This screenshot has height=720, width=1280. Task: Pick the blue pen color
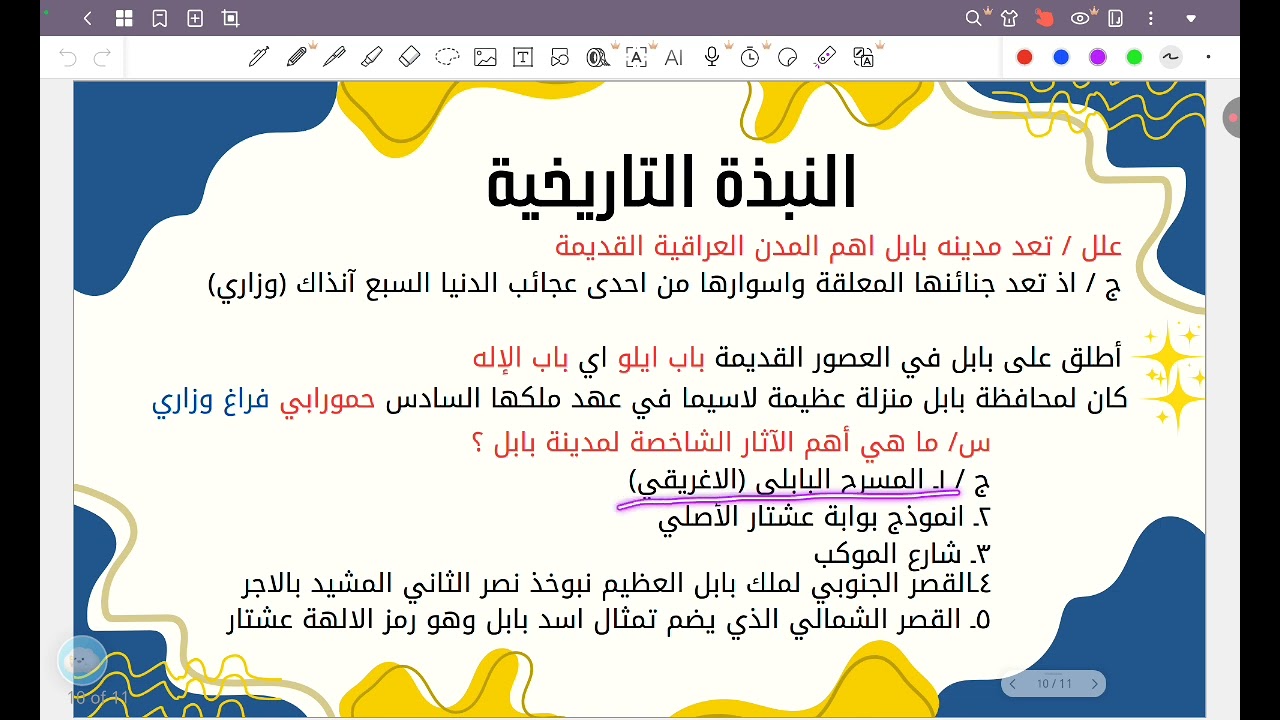1061,57
